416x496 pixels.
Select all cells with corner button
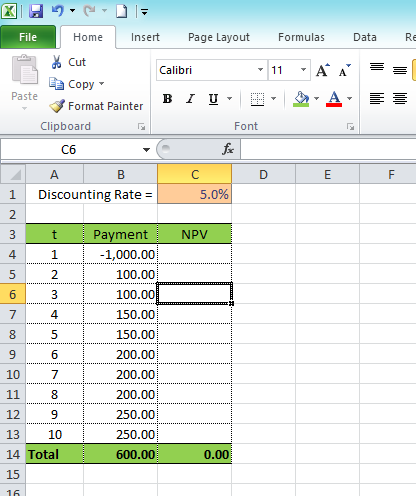tap(13, 174)
